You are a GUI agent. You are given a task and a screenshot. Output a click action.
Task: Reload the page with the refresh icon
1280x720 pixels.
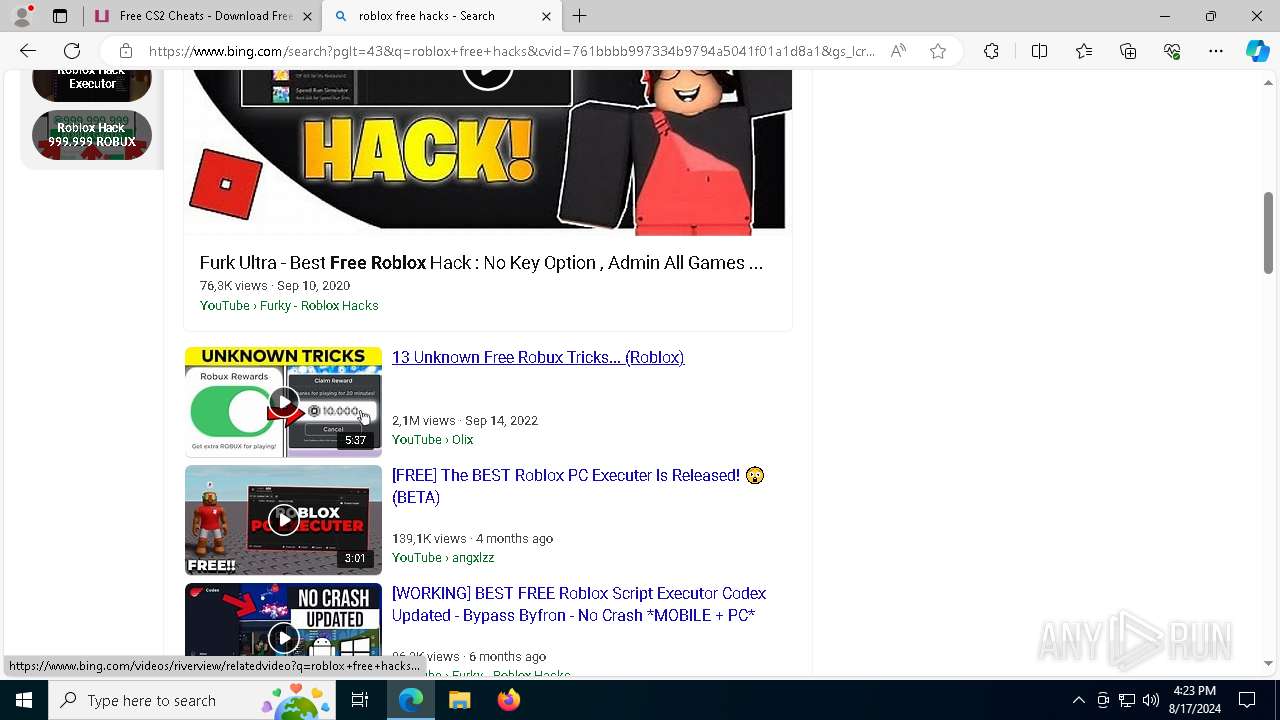pyautogui.click(x=72, y=51)
